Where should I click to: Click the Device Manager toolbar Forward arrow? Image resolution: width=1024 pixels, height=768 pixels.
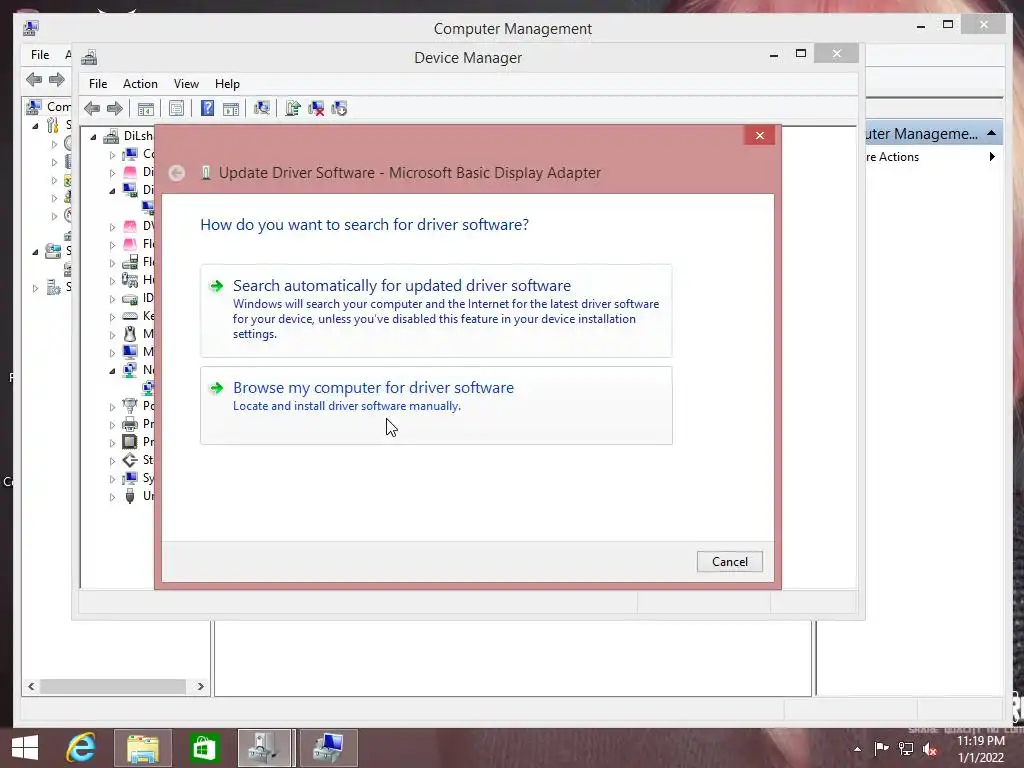(115, 108)
